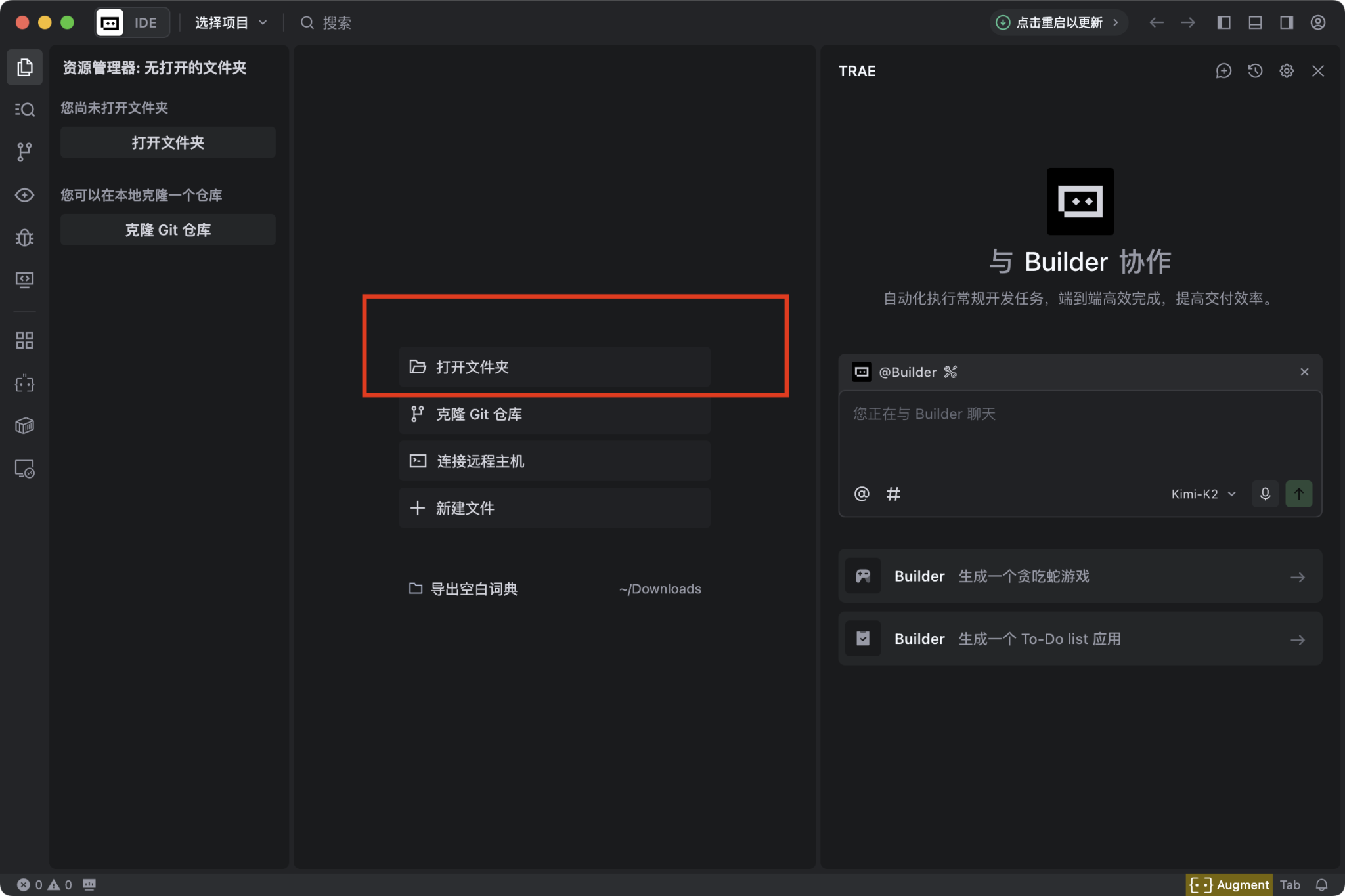This screenshot has width=1345, height=896.
Task: Open TRAE panel settings gear
Action: (1287, 71)
